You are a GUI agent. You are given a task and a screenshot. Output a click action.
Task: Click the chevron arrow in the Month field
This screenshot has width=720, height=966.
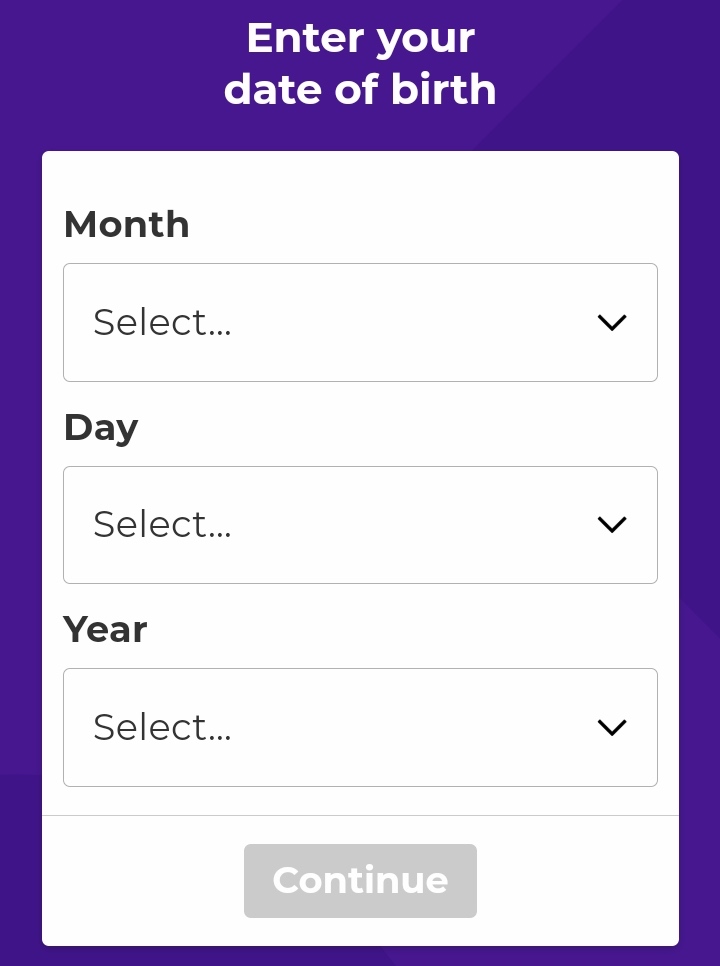click(x=612, y=322)
